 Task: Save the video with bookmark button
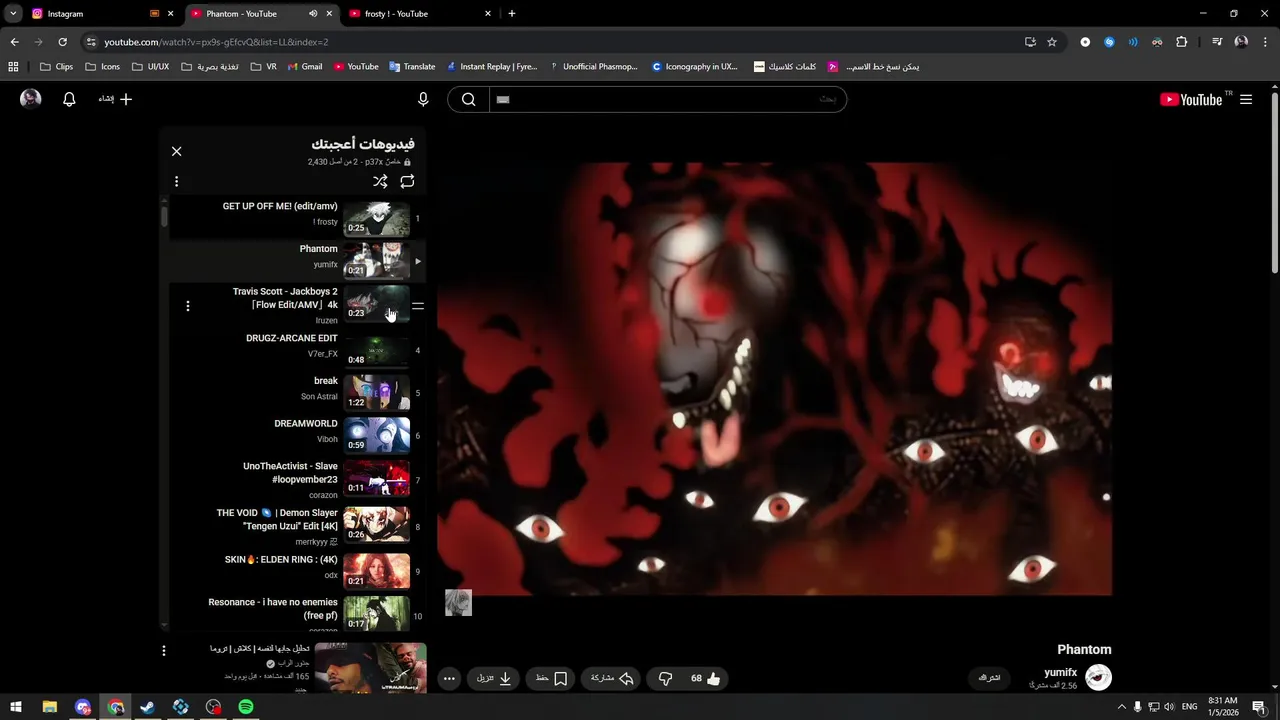551,678
